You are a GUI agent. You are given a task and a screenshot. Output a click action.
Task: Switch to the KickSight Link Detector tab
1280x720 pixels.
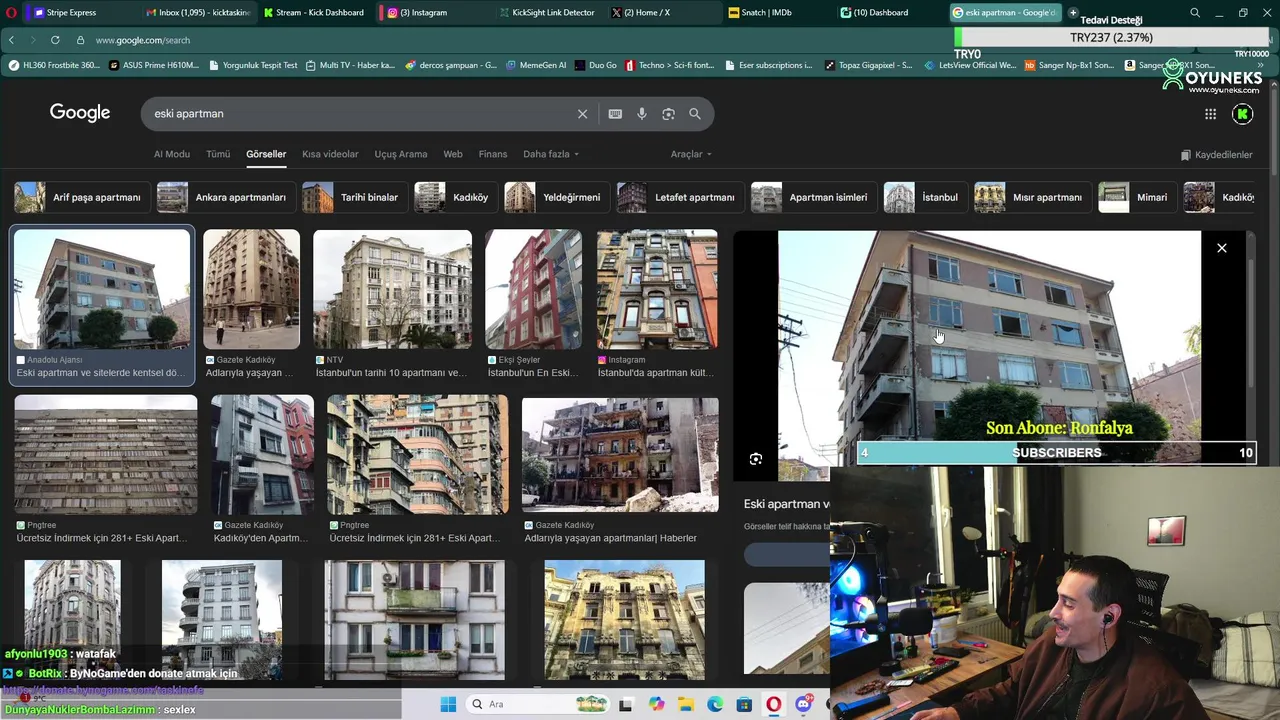coord(548,12)
